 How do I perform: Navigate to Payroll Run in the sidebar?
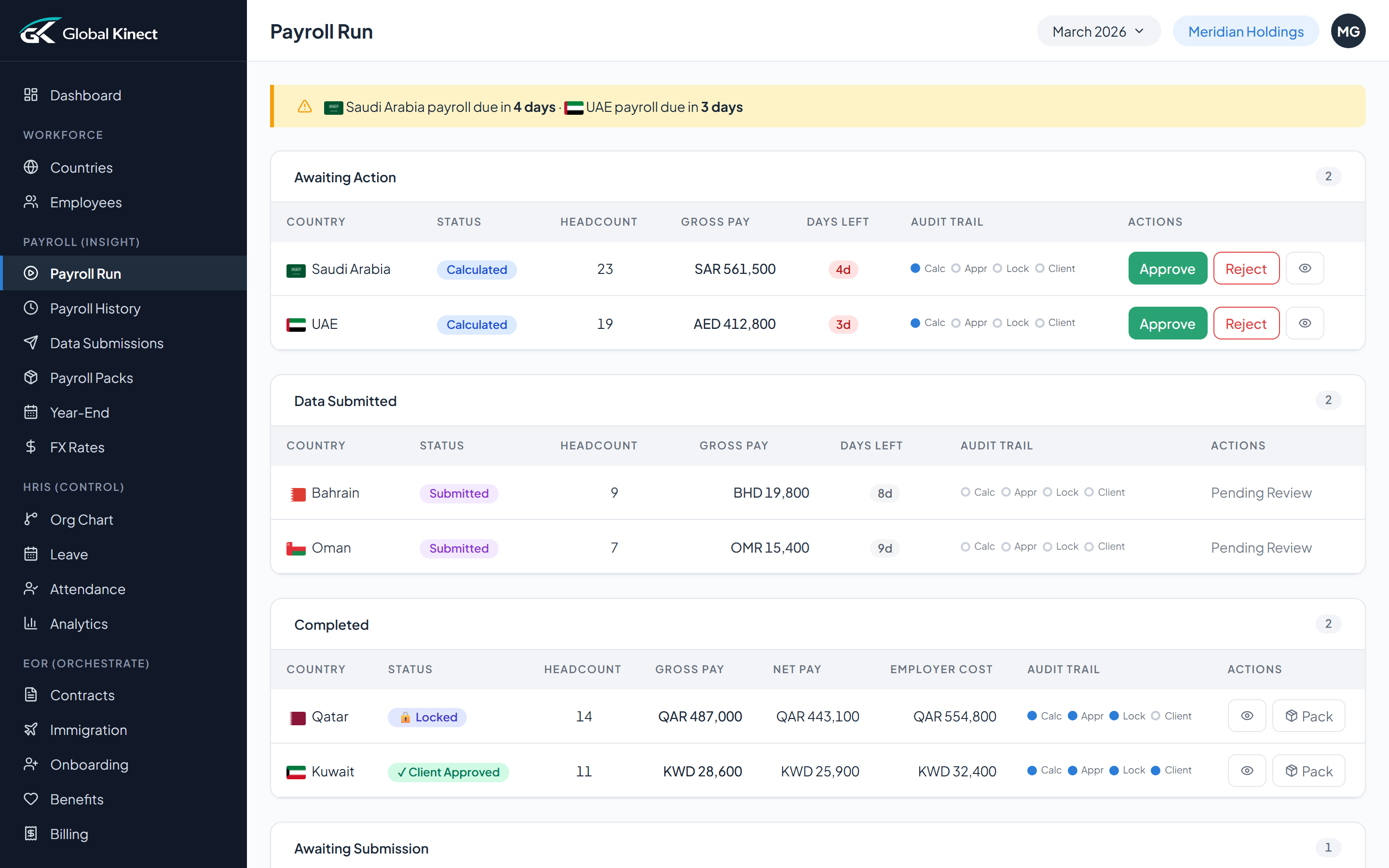tap(86, 273)
